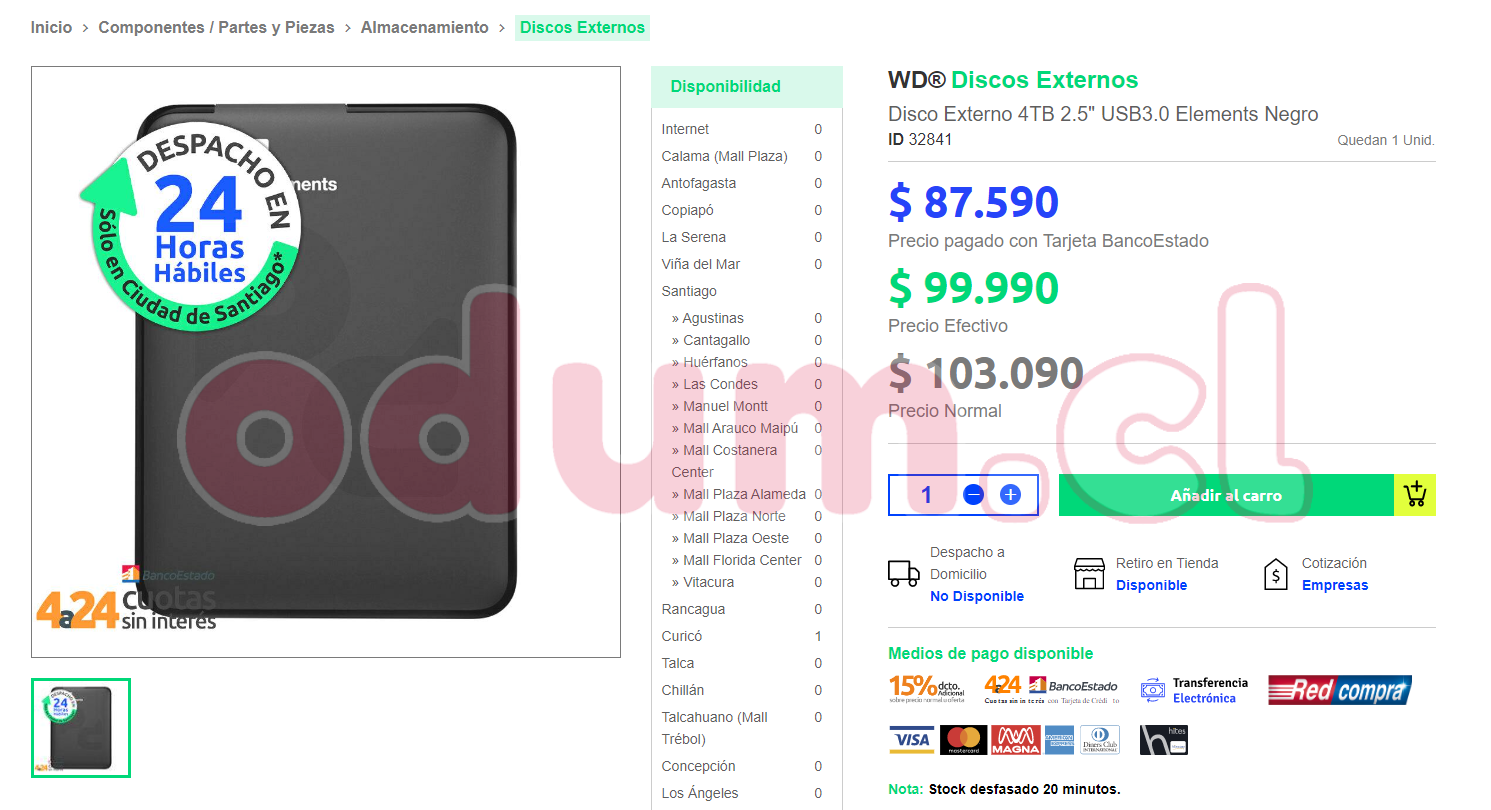Open the Almacenamiento breadcrumb
Image resolution: width=1491 pixels, height=810 pixels.
click(x=425, y=28)
